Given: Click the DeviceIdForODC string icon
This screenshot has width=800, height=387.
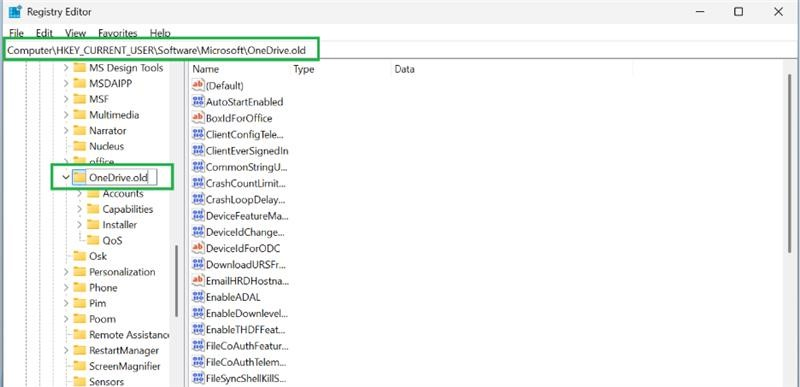Looking at the screenshot, I should (x=198, y=248).
